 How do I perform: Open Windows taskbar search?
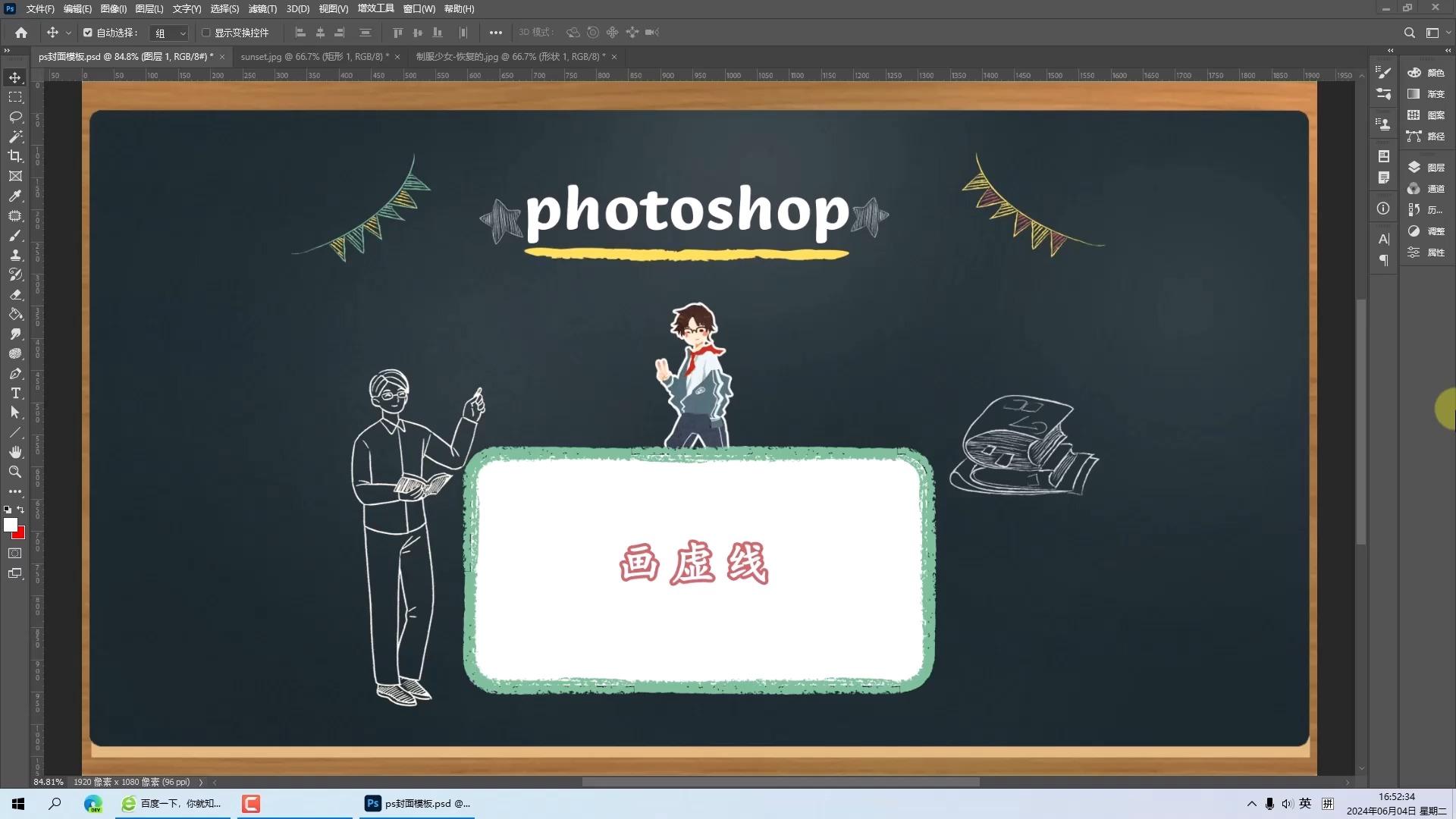pos(55,804)
